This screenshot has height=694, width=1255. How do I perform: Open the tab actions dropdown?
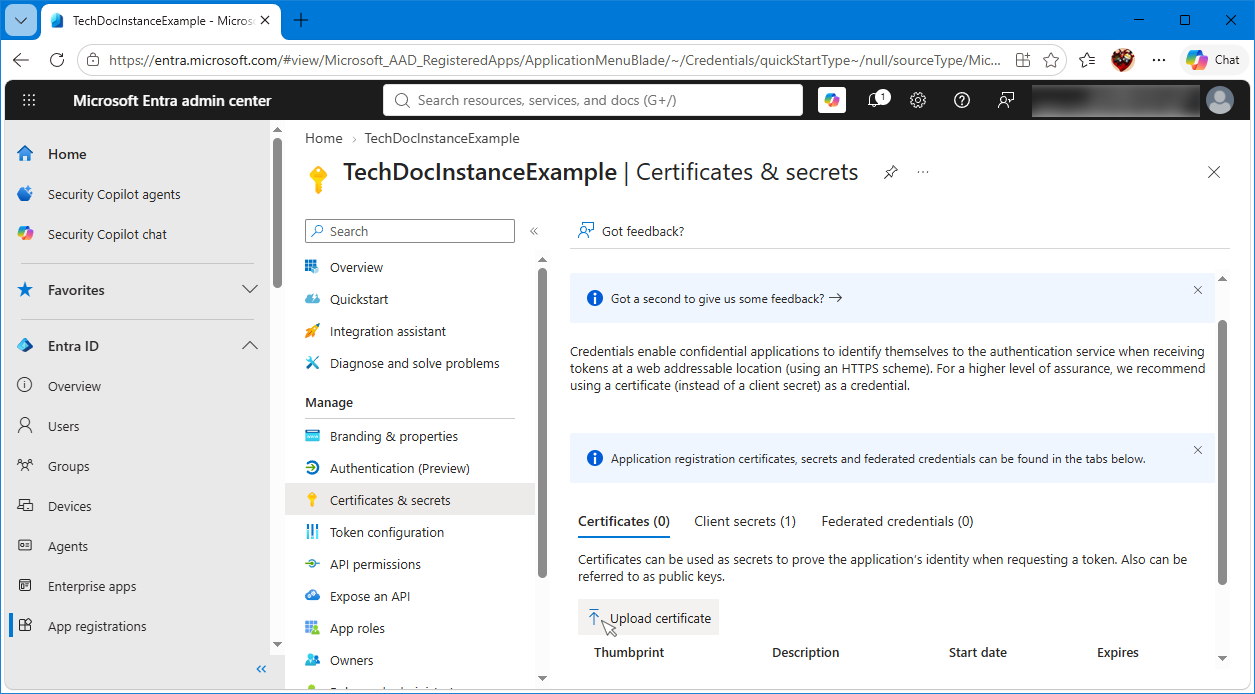[21, 20]
